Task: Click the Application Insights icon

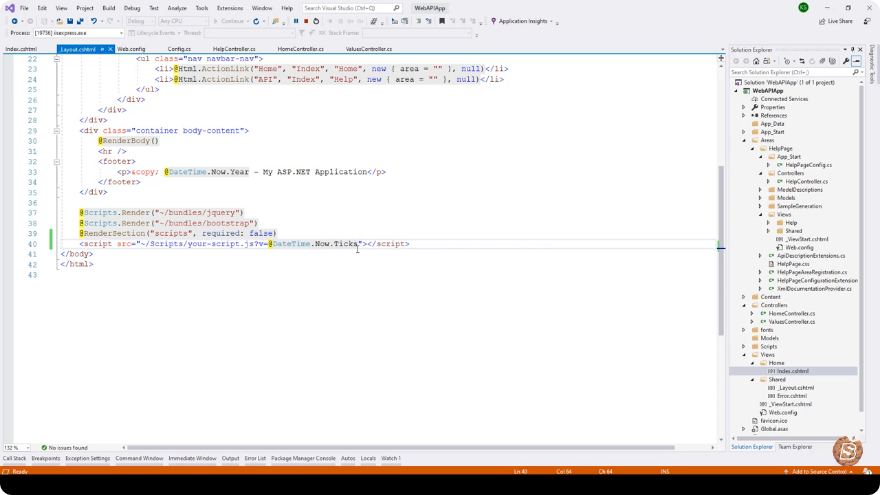Action: tap(493, 21)
